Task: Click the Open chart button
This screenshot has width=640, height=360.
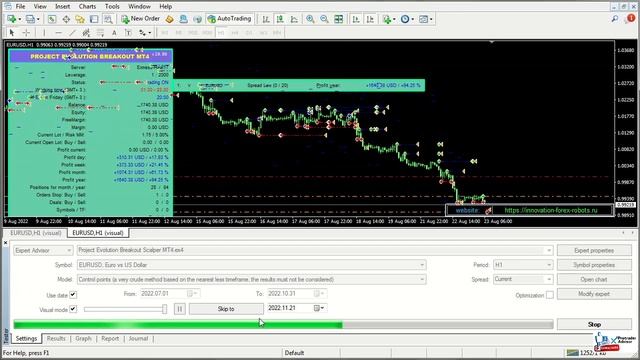Action: pyautogui.click(x=594, y=280)
